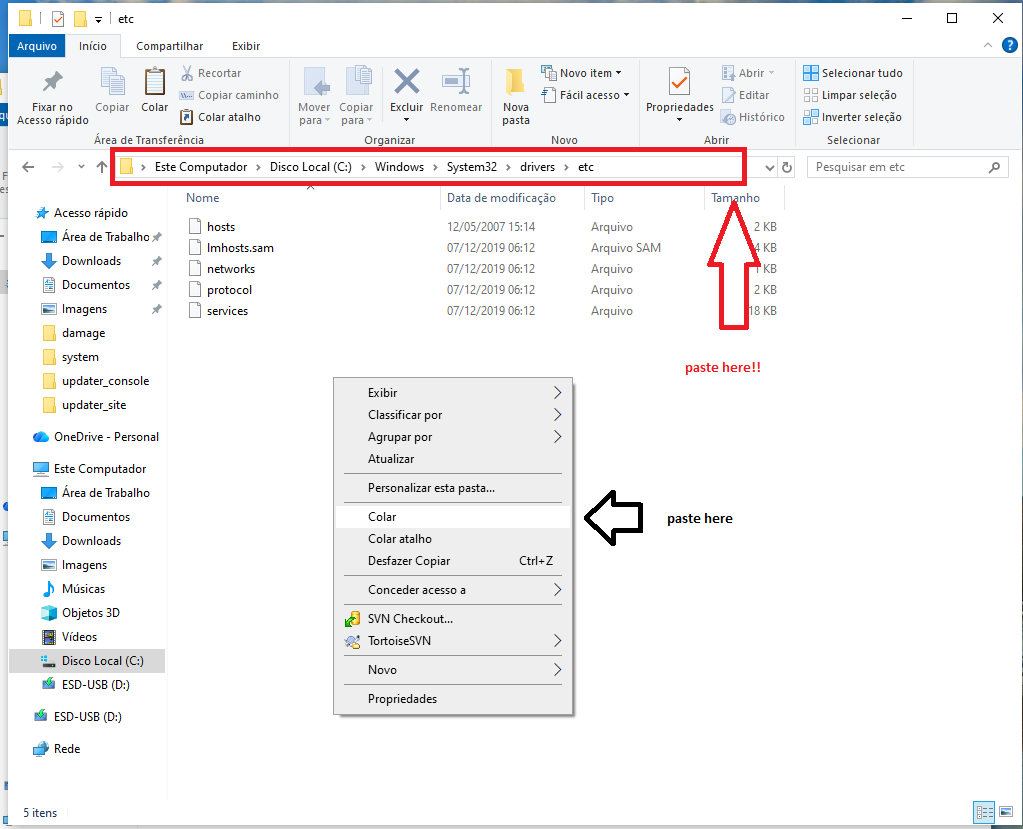Click Colar atalho in the ribbon
The width and height of the screenshot is (1023, 829).
tap(221, 117)
